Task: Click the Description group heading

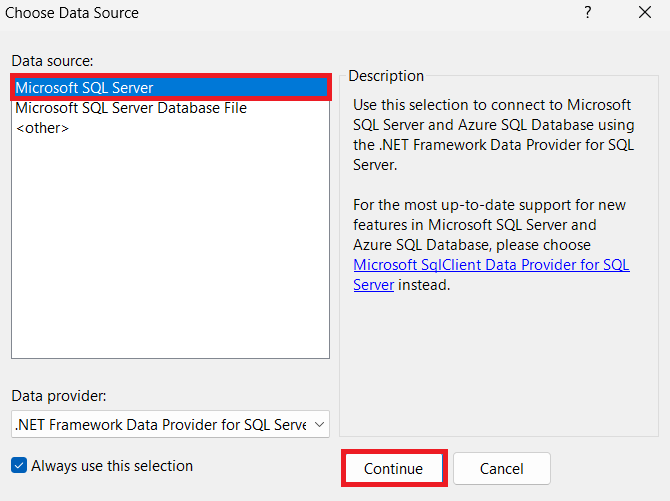Action: (x=386, y=76)
